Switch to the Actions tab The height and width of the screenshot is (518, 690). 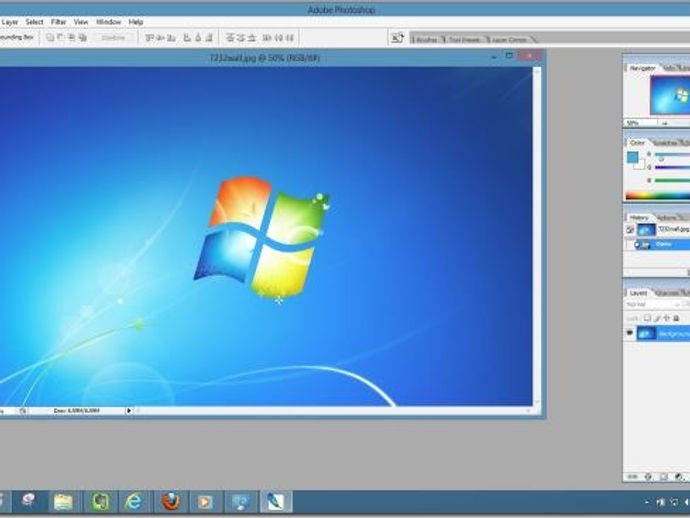coord(667,217)
